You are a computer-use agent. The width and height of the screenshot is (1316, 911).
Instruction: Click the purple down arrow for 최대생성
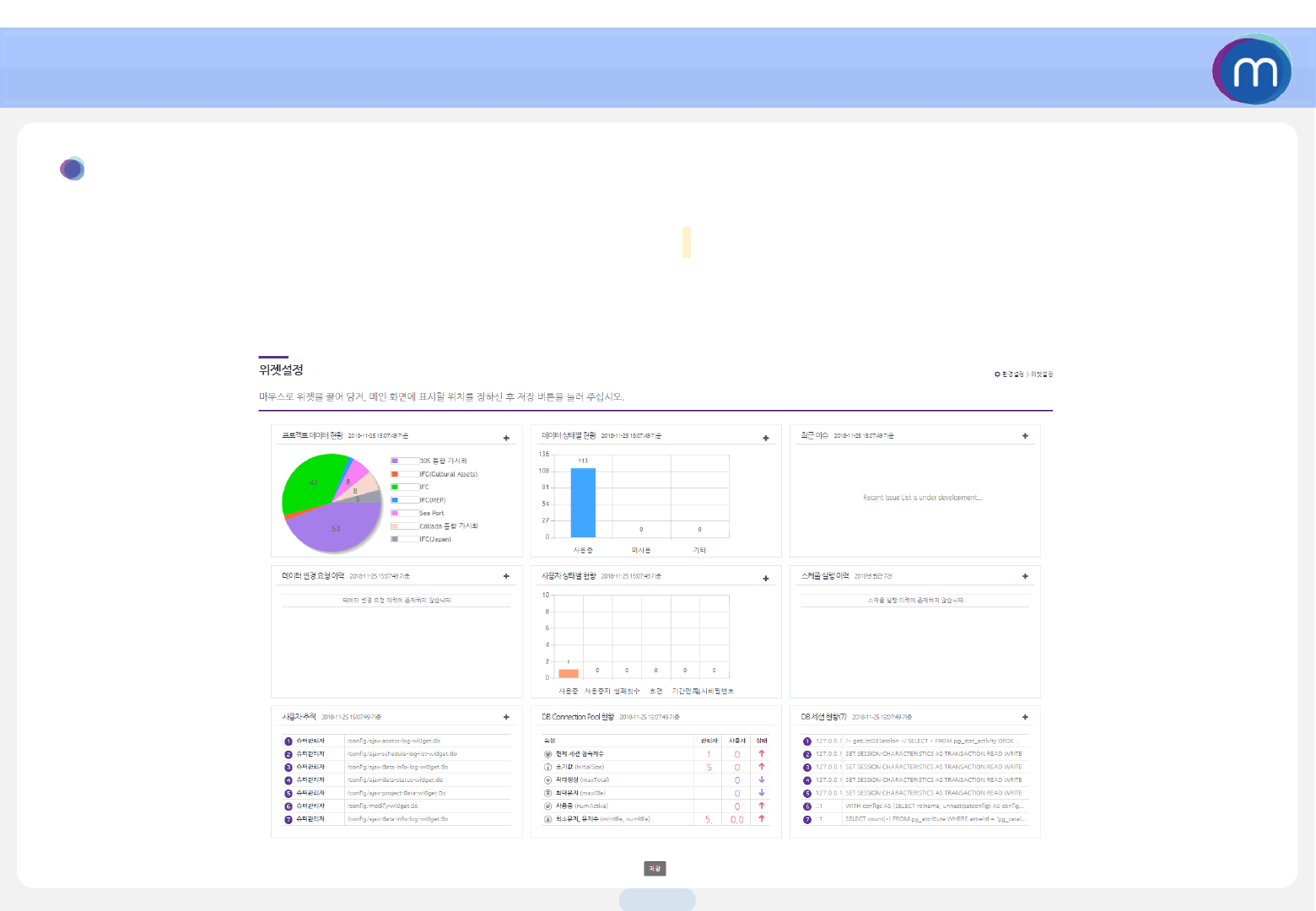(x=762, y=779)
